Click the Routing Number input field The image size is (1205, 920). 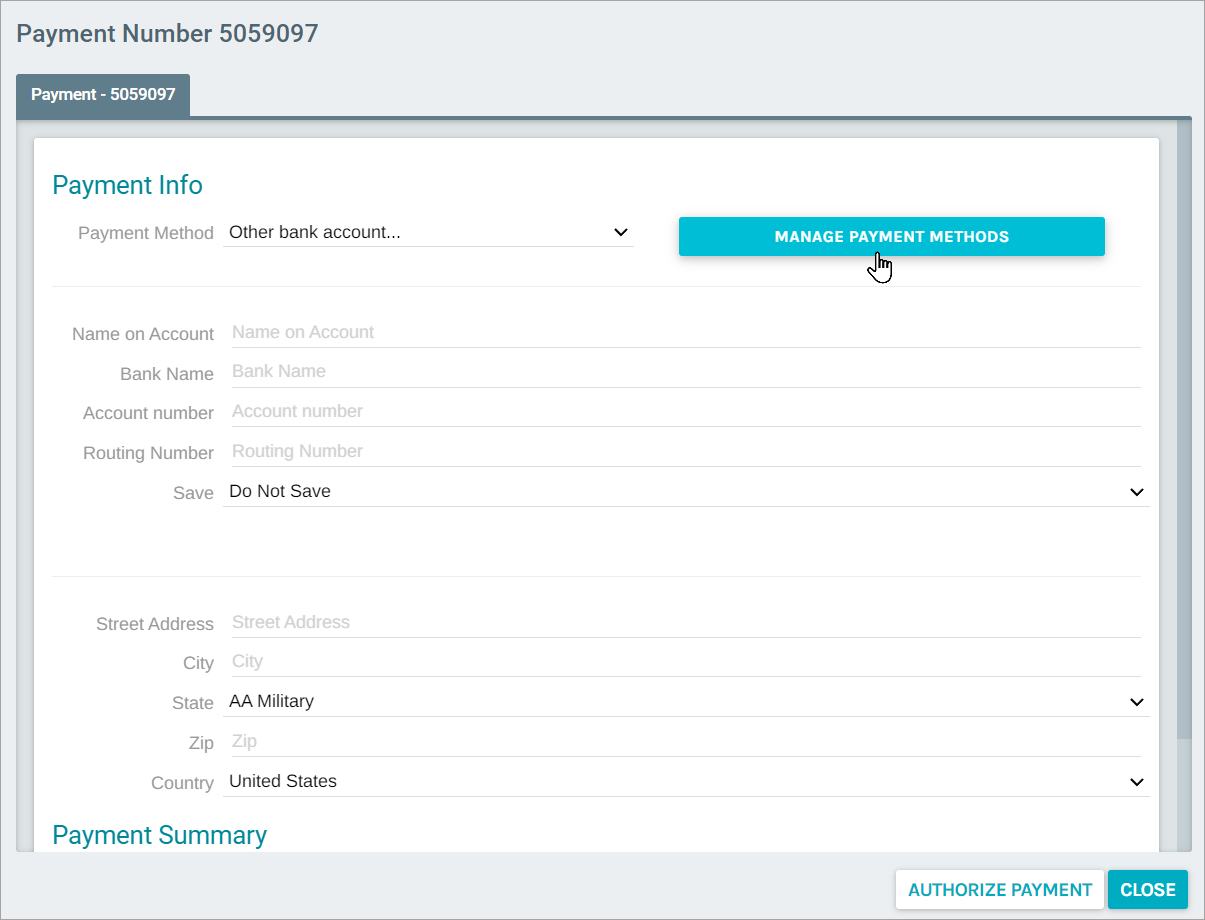coord(686,451)
